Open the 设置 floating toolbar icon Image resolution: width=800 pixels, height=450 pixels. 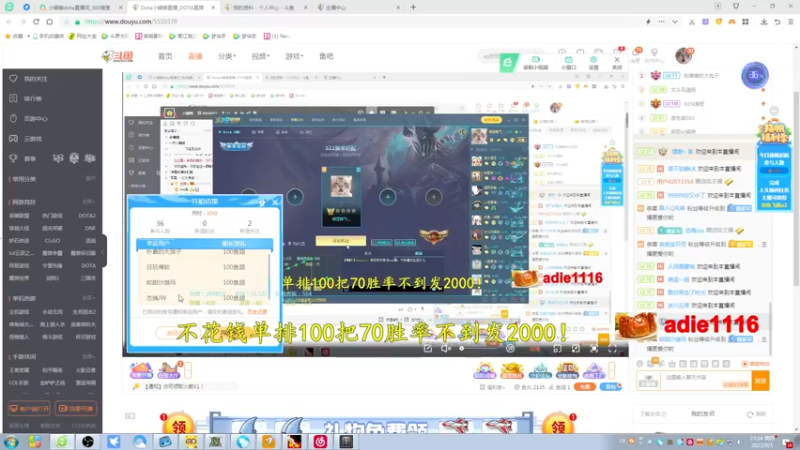(x=593, y=63)
